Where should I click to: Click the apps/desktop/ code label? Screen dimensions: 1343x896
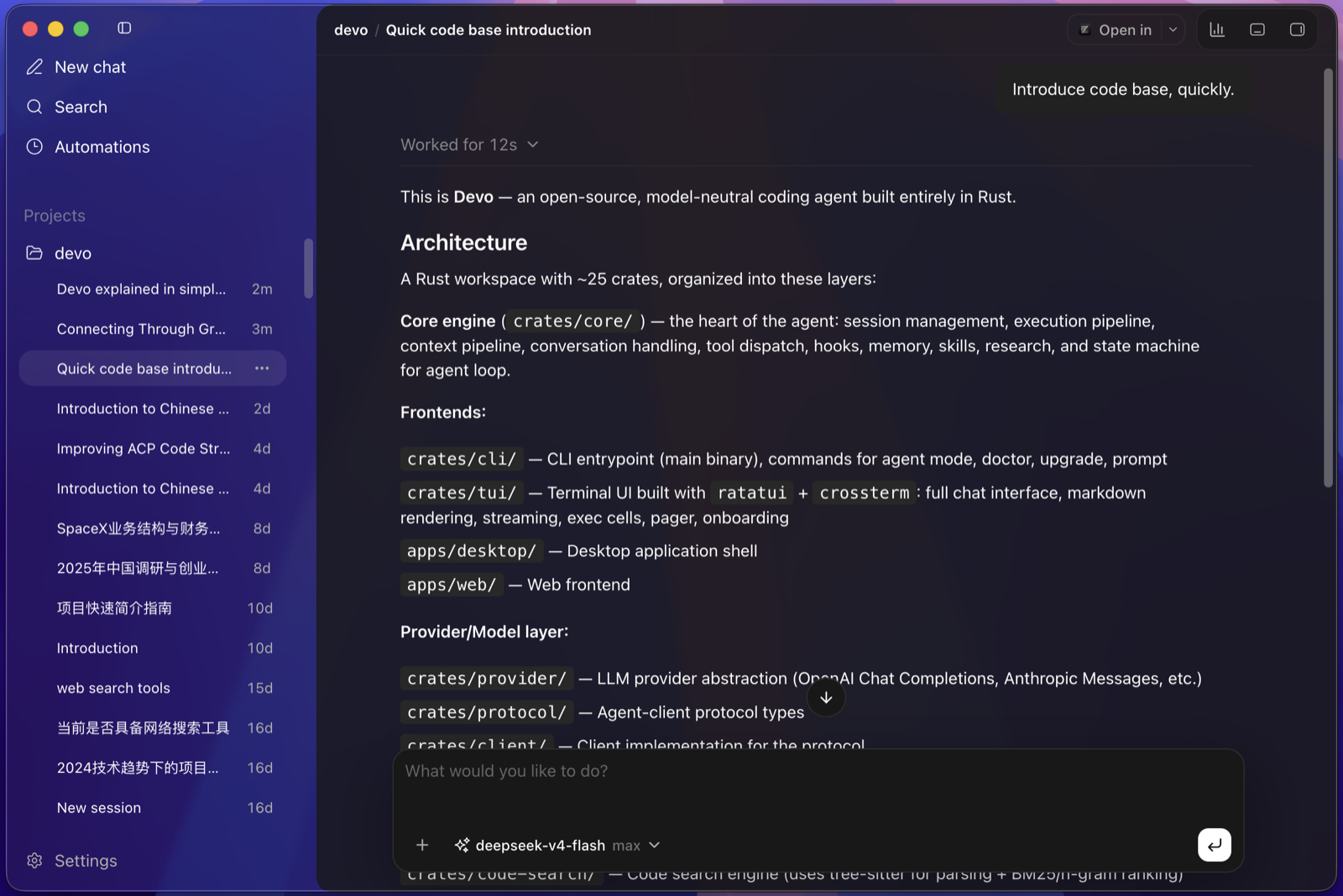click(x=472, y=551)
